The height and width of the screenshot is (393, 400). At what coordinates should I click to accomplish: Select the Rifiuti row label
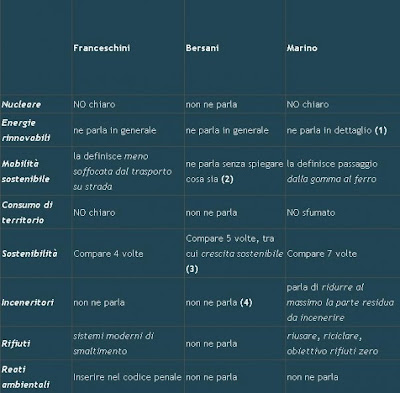[x=16, y=343]
